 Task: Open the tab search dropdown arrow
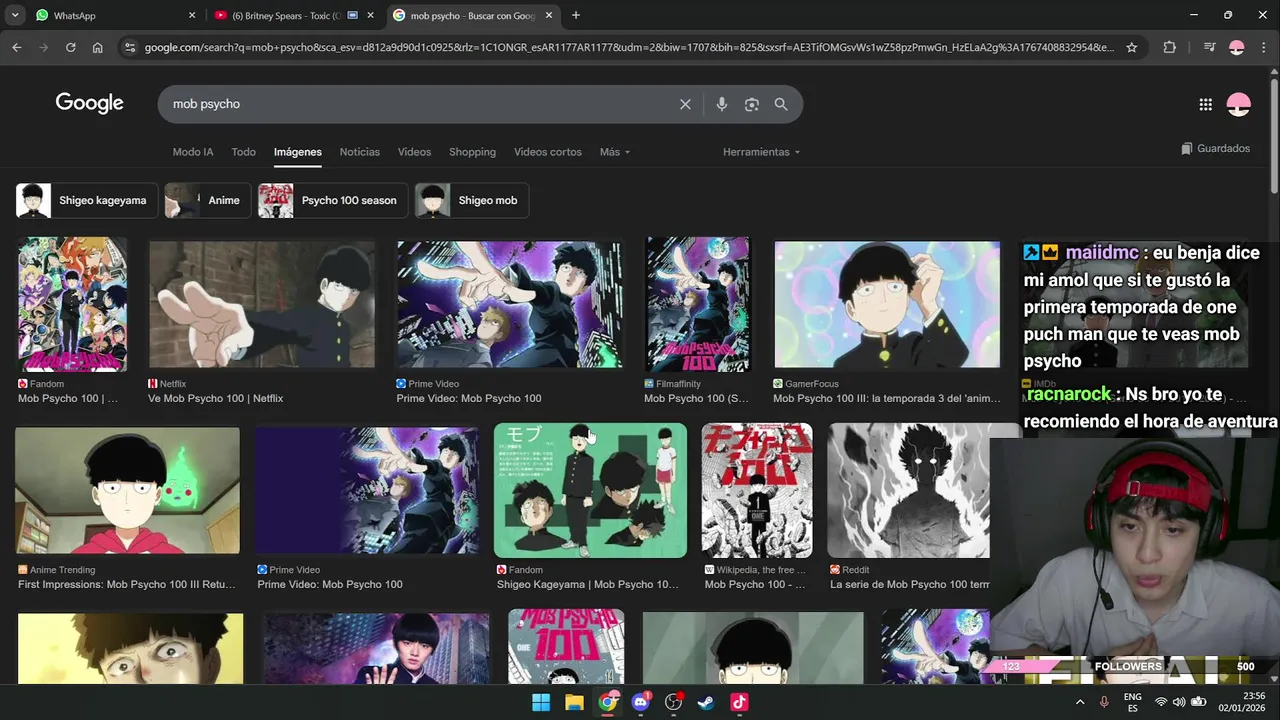pyautogui.click(x=15, y=15)
